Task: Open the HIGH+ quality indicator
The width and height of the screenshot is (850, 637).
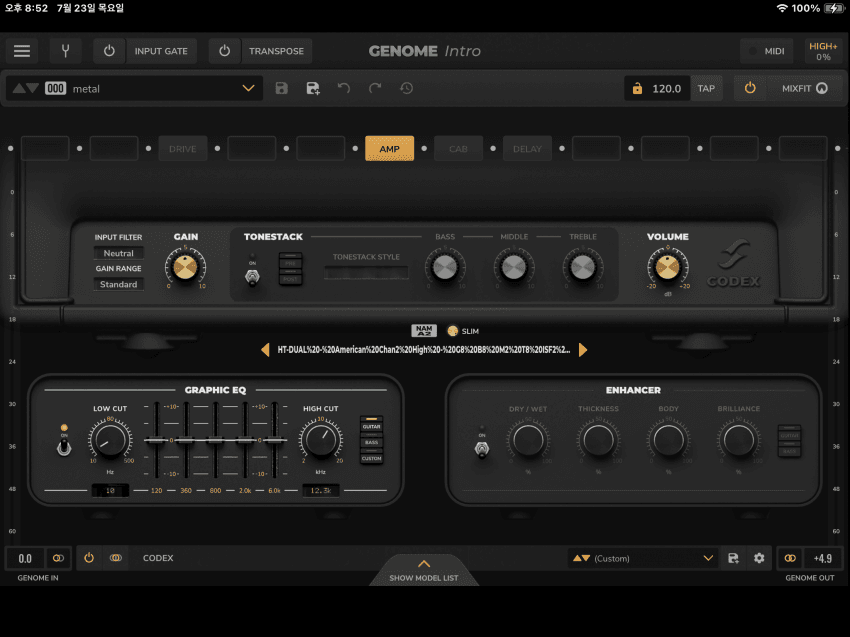Action: coord(823,51)
